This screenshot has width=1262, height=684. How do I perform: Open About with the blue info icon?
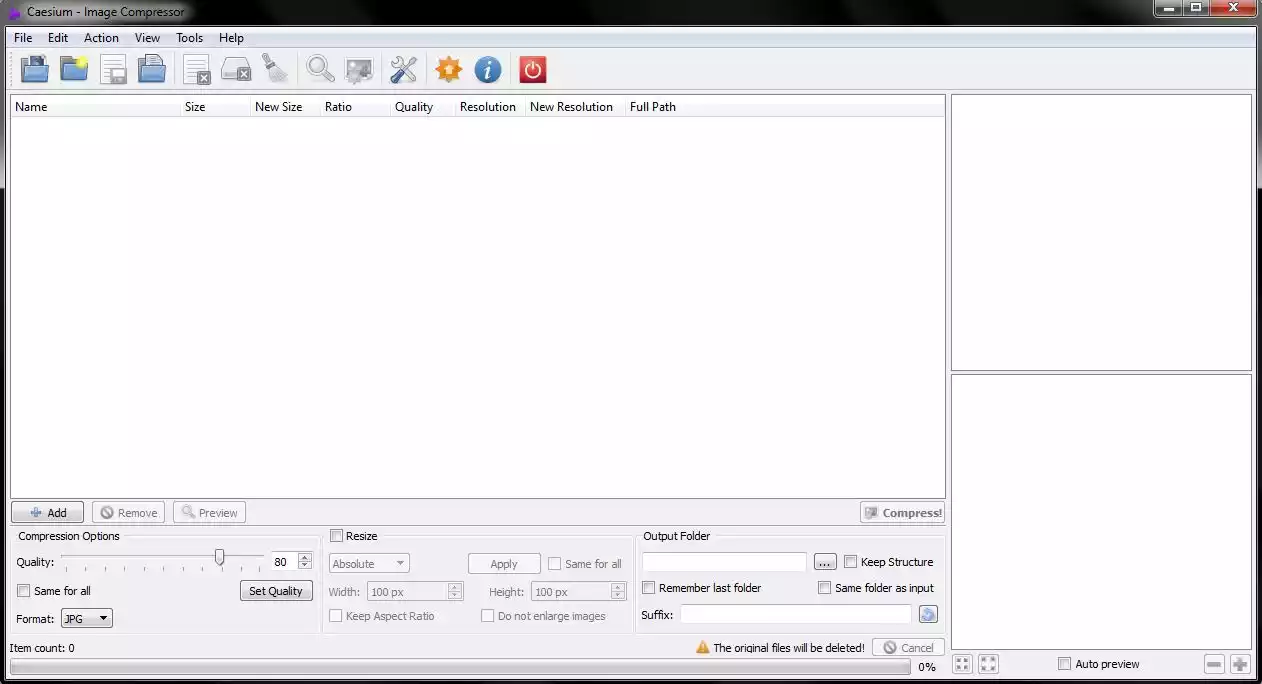488,69
